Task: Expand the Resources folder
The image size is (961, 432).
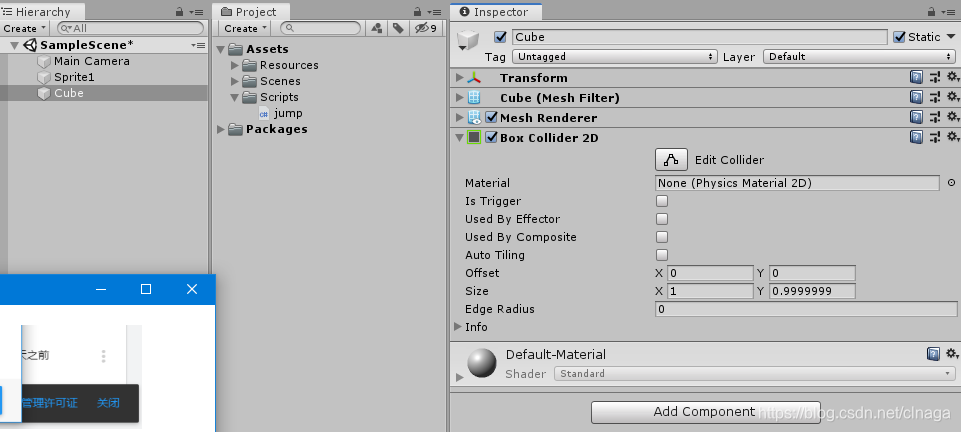Action: [x=235, y=65]
